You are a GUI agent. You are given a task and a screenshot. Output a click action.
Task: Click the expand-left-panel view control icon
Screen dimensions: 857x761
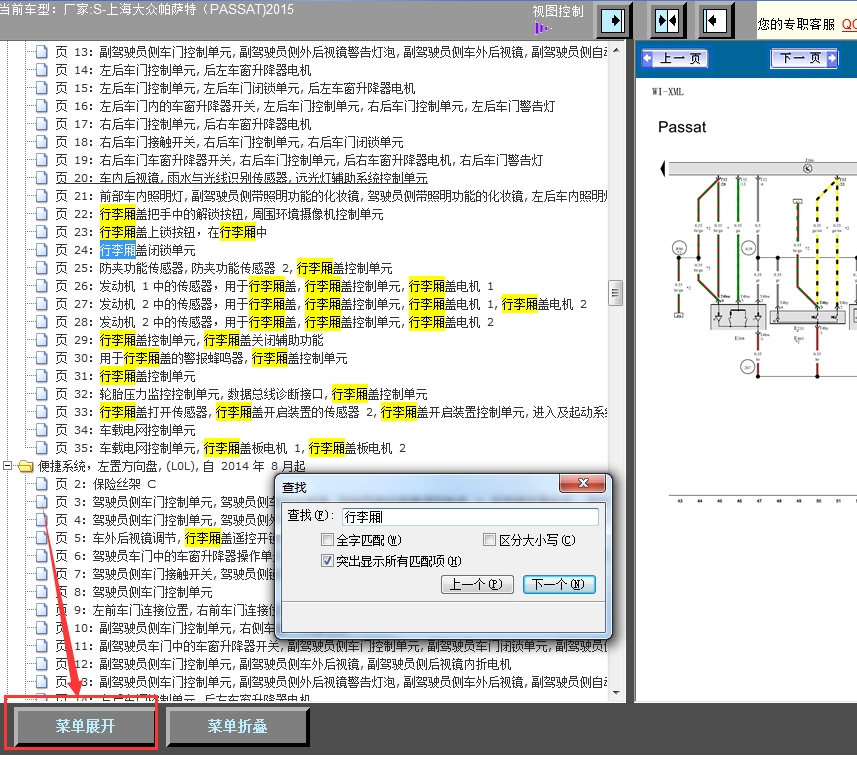pyautogui.click(x=614, y=20)
